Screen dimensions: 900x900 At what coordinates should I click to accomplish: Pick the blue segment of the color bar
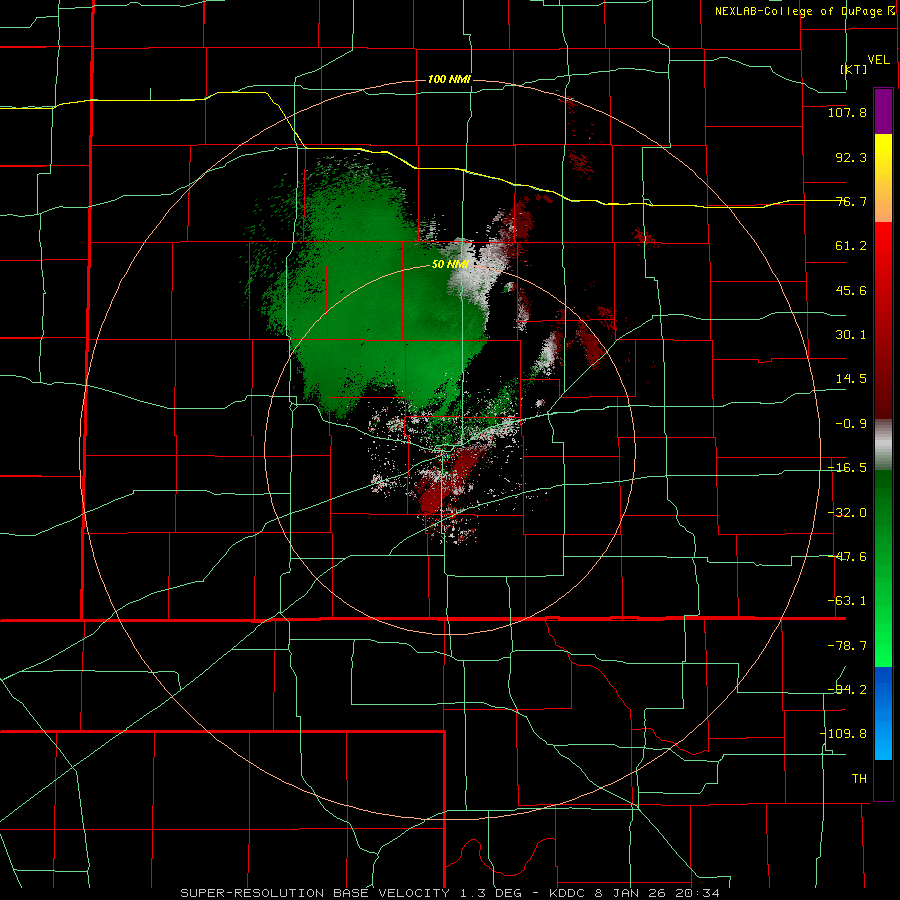(x=883, y=713)
